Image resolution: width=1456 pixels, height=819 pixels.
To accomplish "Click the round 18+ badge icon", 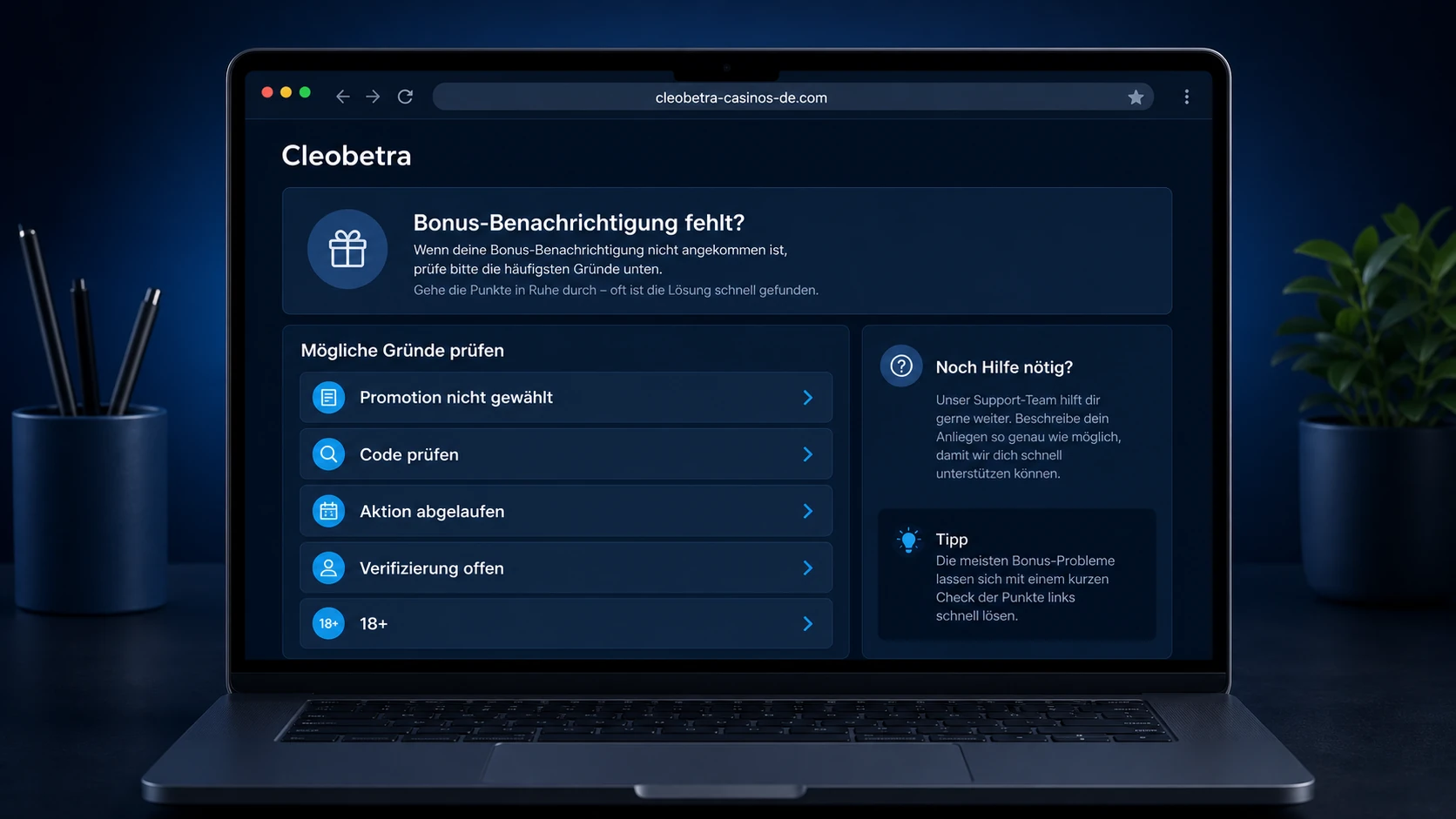I will (x=328, y=623).
